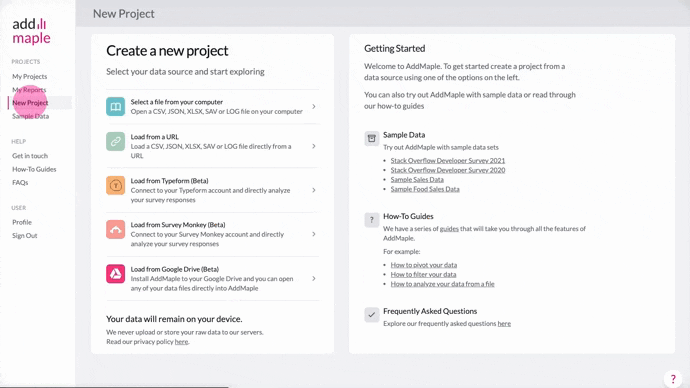This screenshot has width=690, height=388.
Task: Open the Sample Food Sales Data link
Action: click(425, 189)
